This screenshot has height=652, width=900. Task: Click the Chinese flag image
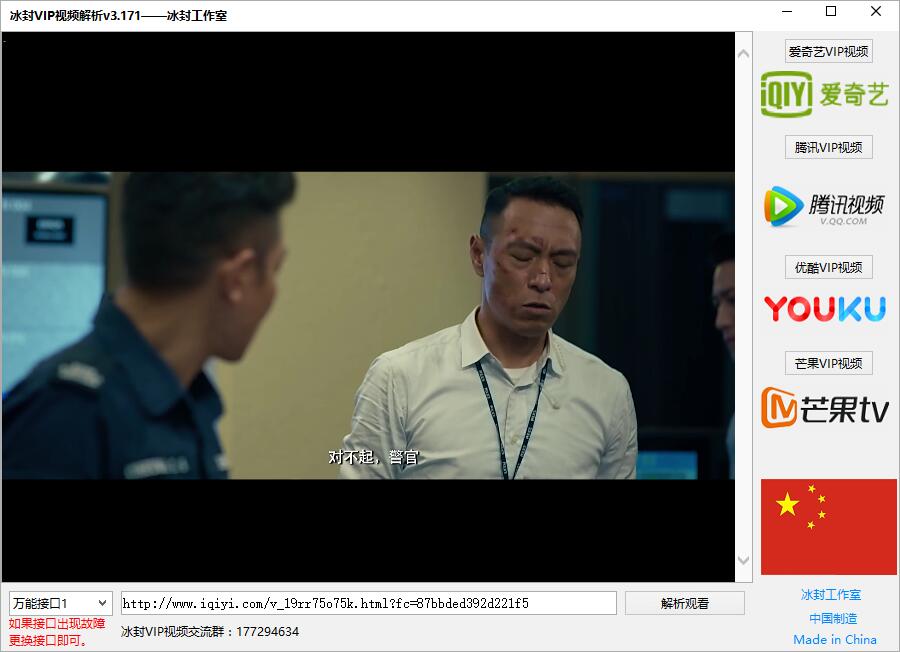tap(828, 527)
